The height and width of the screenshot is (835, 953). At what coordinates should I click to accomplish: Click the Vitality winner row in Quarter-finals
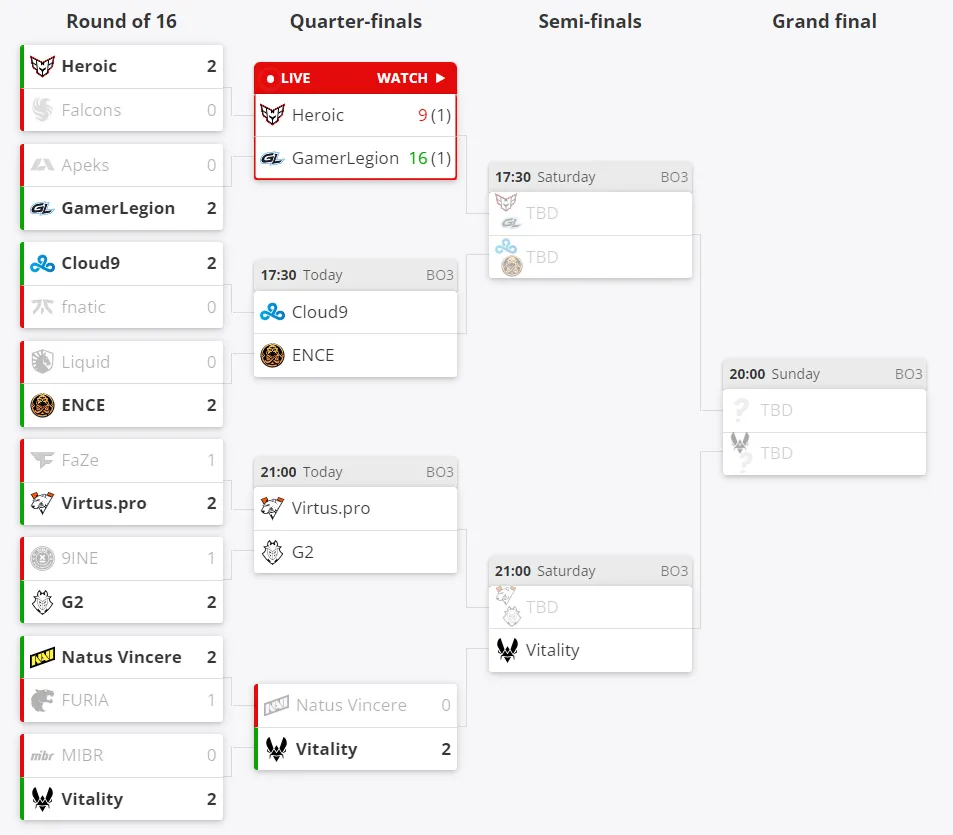click(356, 749)
